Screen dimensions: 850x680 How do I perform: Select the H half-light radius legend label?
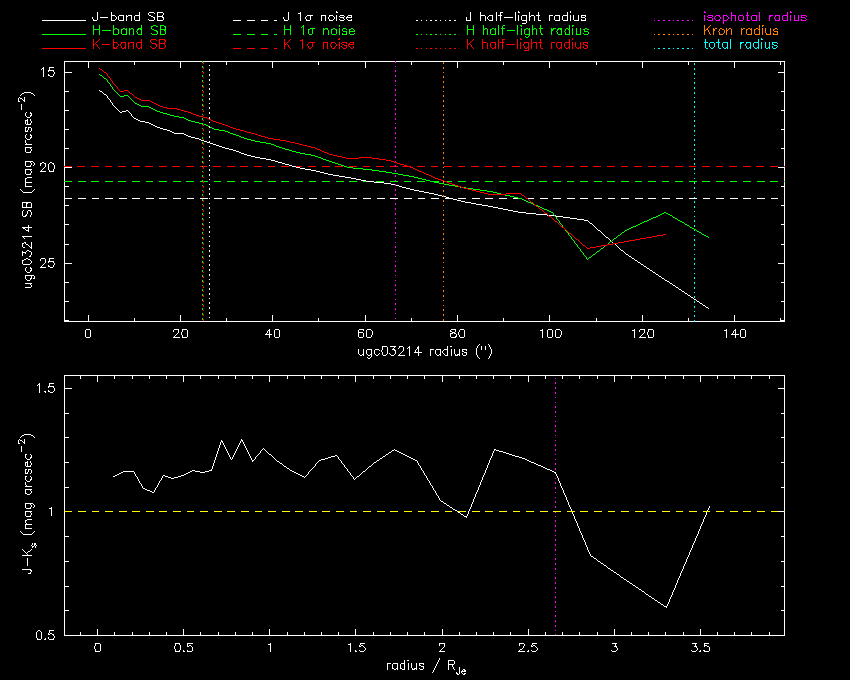tap(526, 32)
